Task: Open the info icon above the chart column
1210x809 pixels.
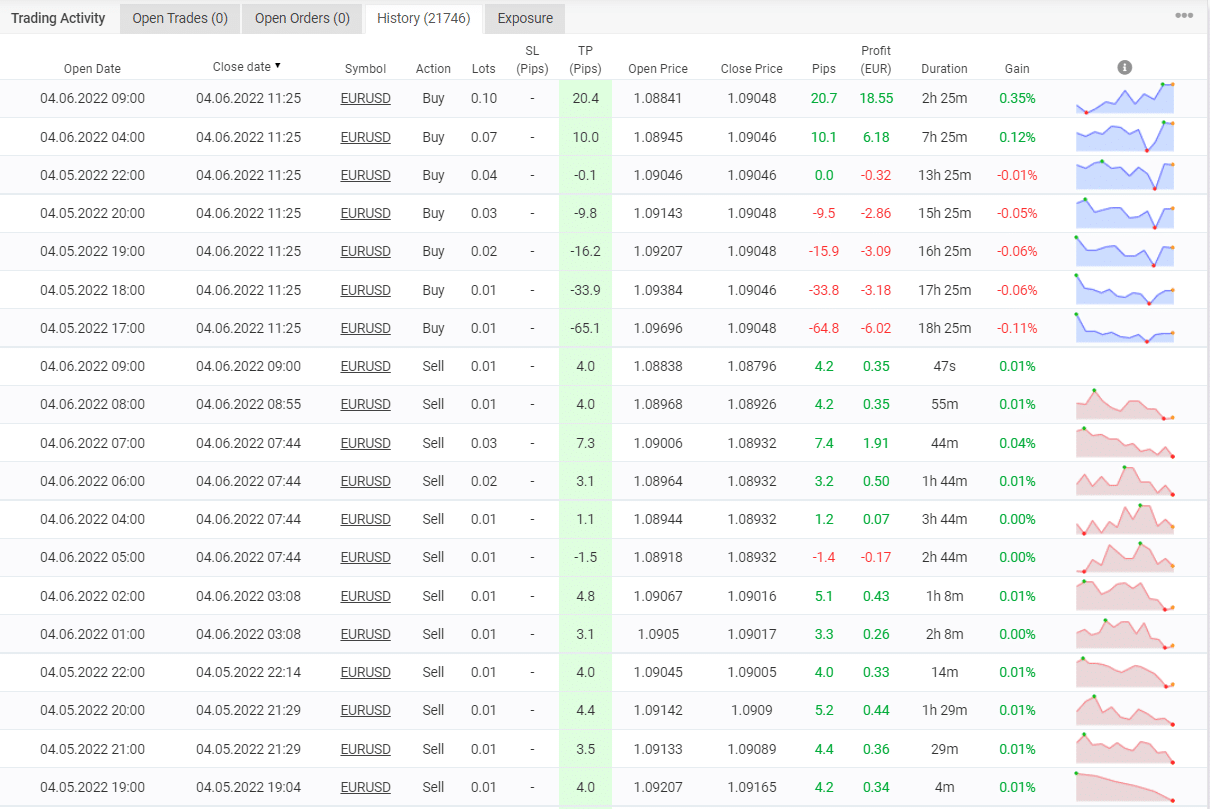Action: click(x=1124, y=68)
